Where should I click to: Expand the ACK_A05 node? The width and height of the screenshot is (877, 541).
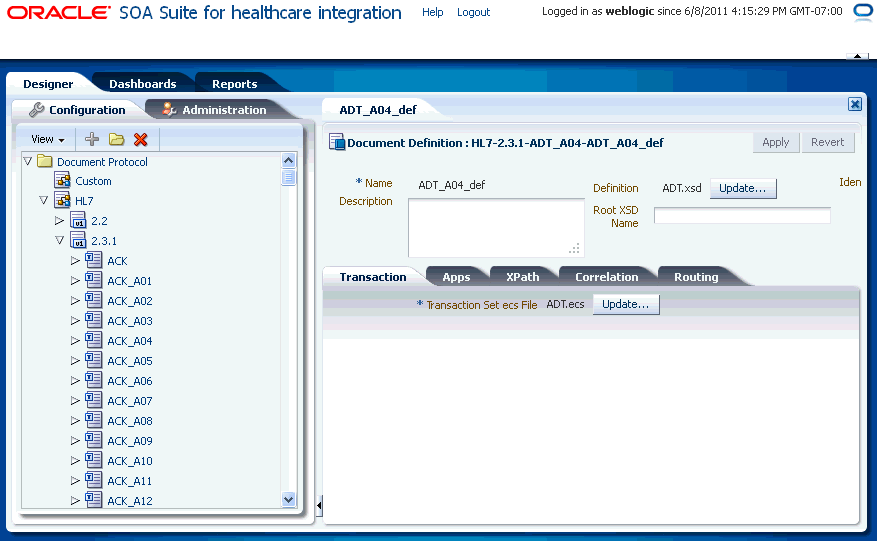(x=75, y=361)
